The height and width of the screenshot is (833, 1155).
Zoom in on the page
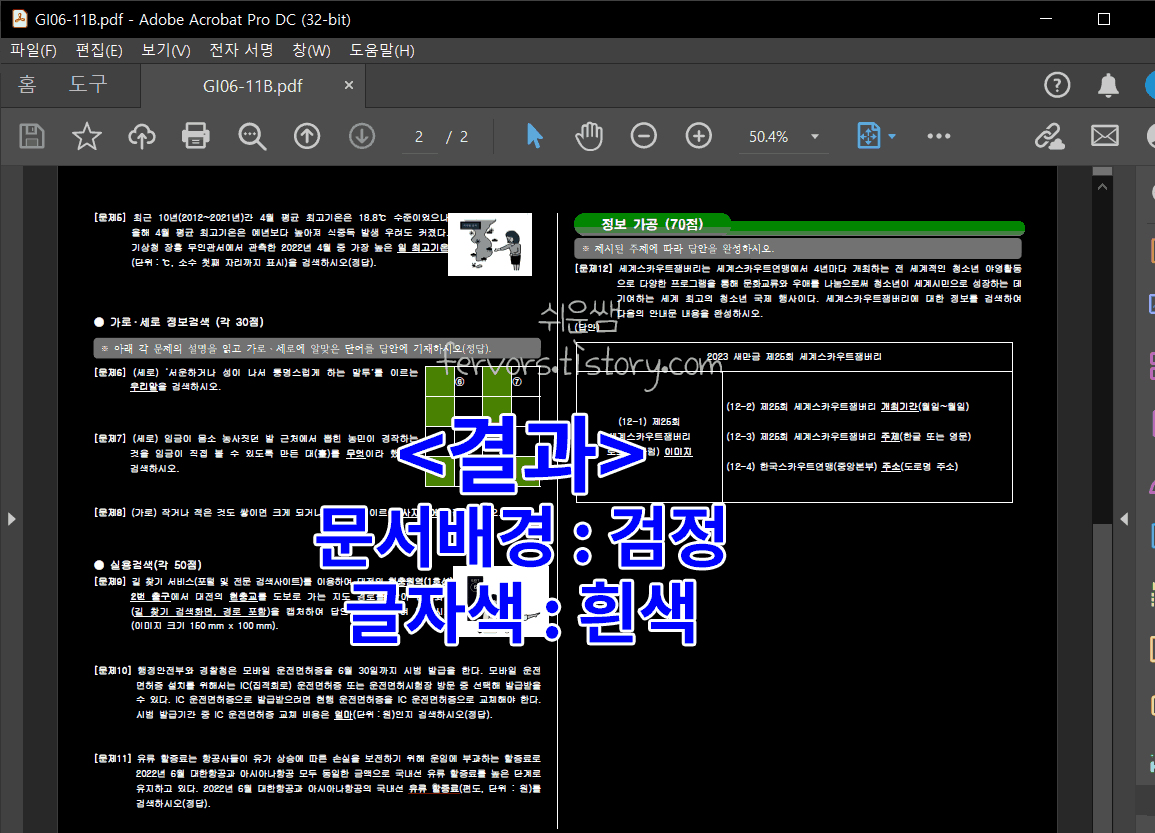(698, 136)
